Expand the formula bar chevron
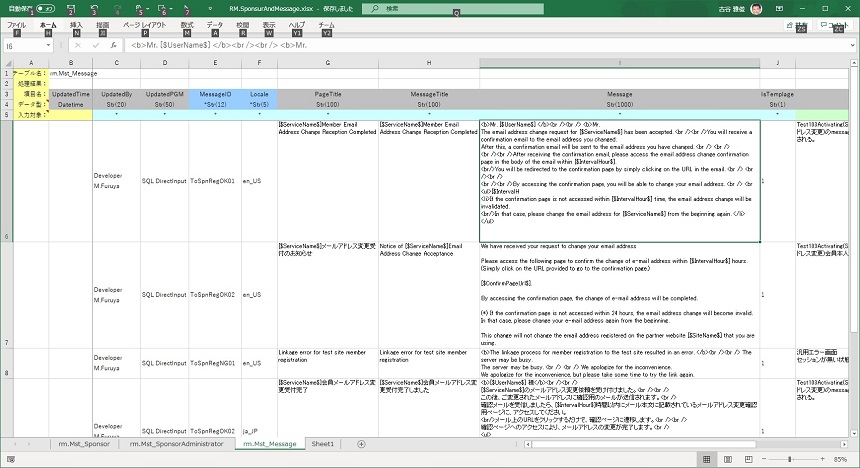Image resolution: width=860 pixels, height=468 pixels. [x=853, y=46]
